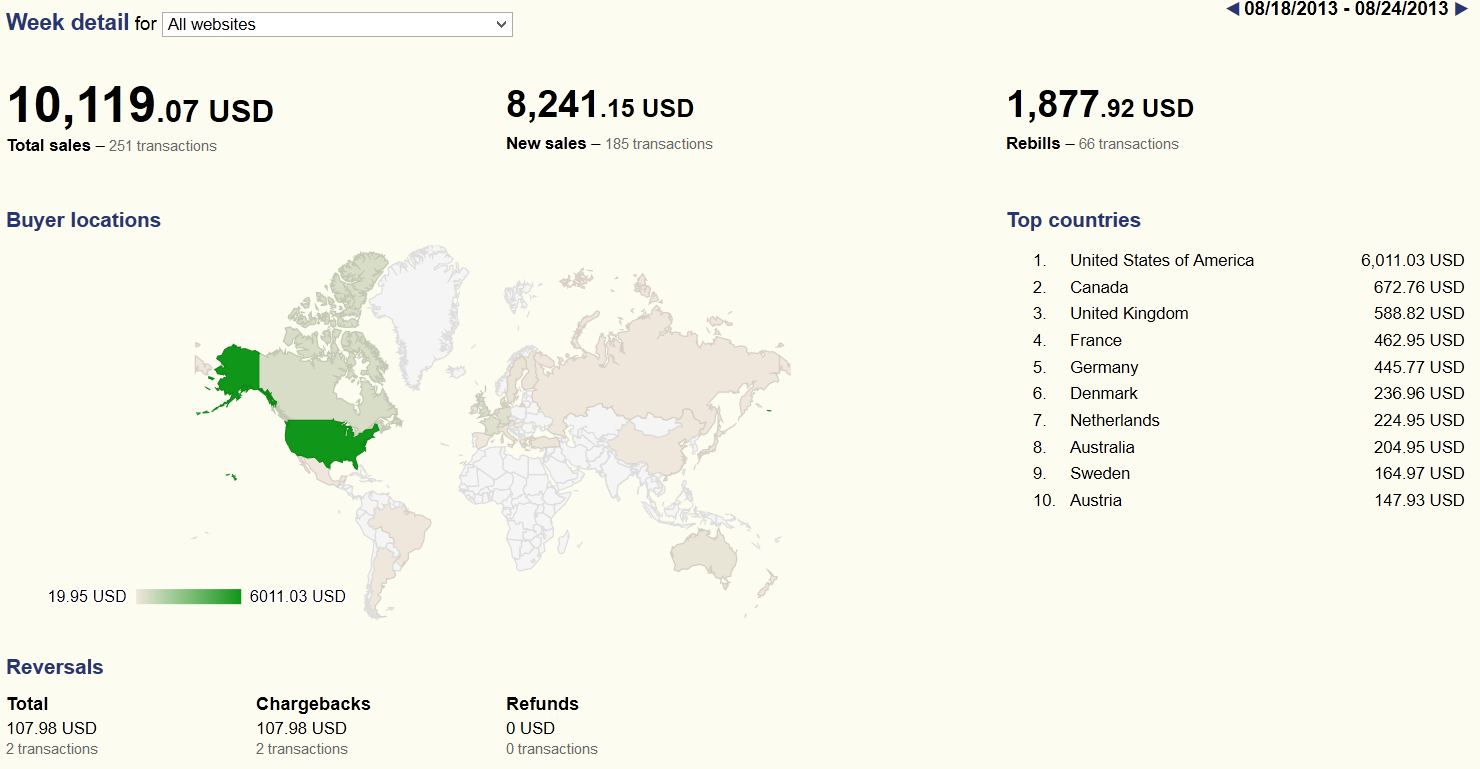The width and height of the screenshot is (1480, 769).
Task: Click the green map legend gradient bar
Action: click(189, 597)
